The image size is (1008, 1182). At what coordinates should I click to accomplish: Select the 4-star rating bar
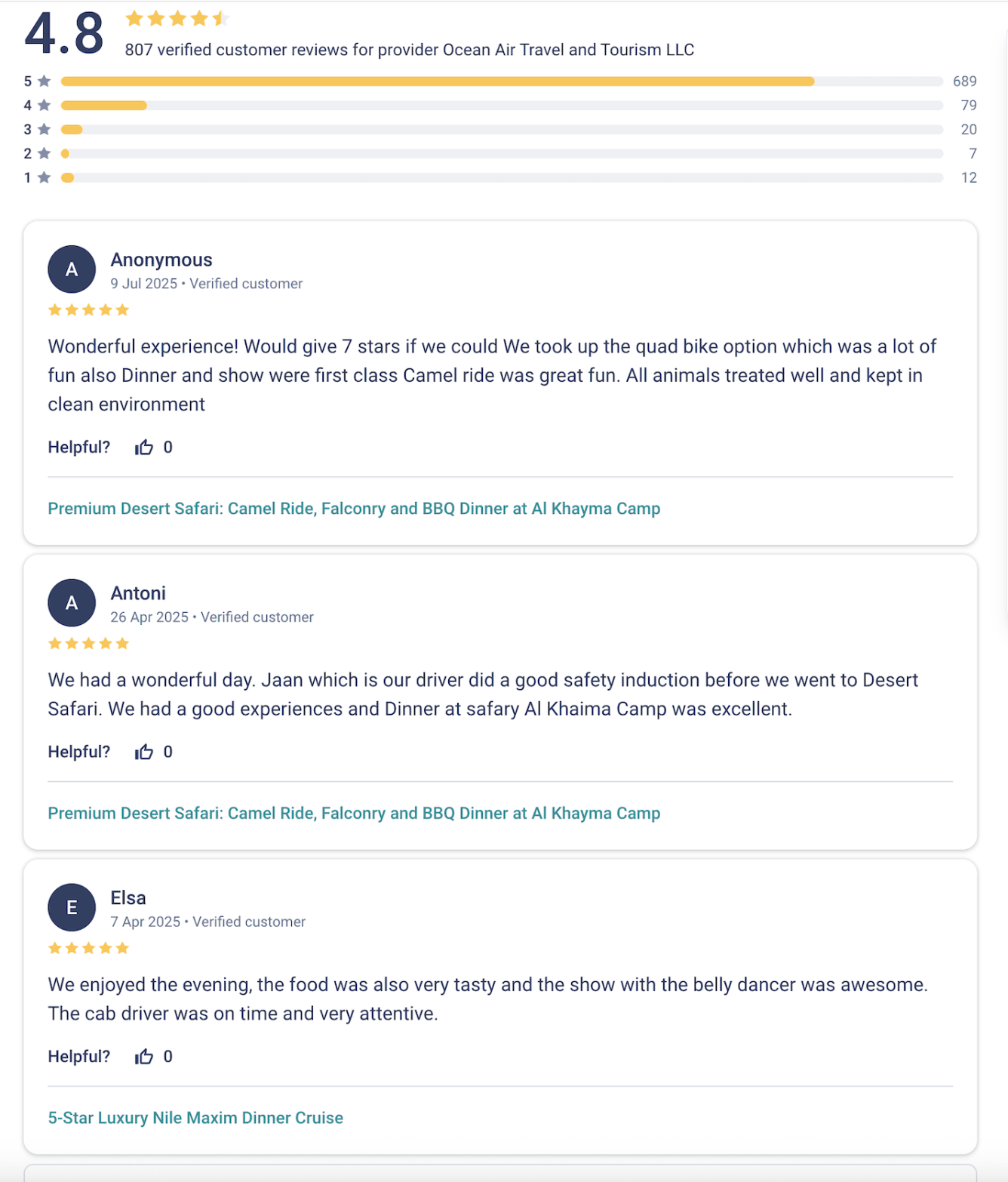click(502, 106)
